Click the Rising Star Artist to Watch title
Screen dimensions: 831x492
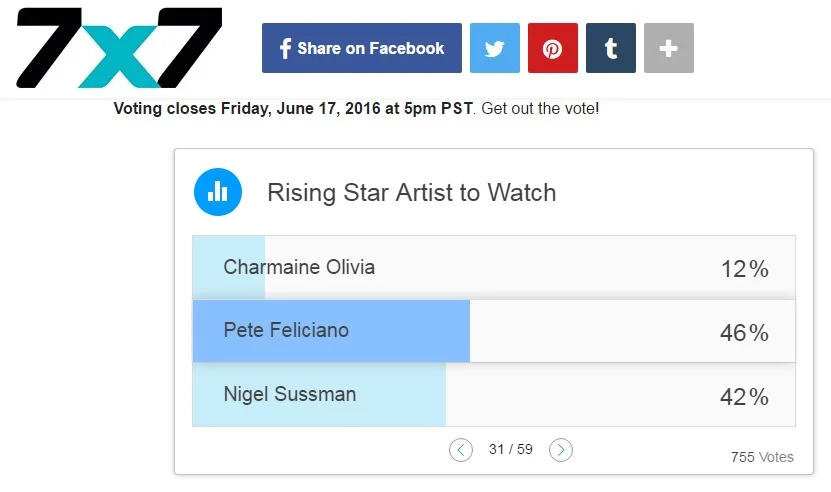click(411, 192)
